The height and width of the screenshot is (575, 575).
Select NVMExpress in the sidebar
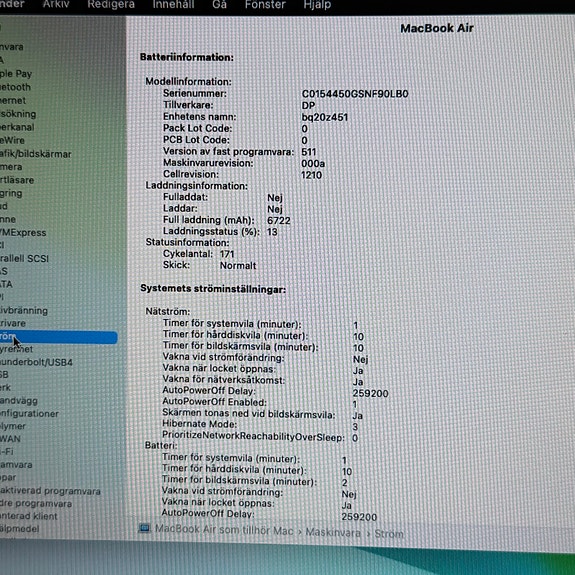tap(23, 232)
